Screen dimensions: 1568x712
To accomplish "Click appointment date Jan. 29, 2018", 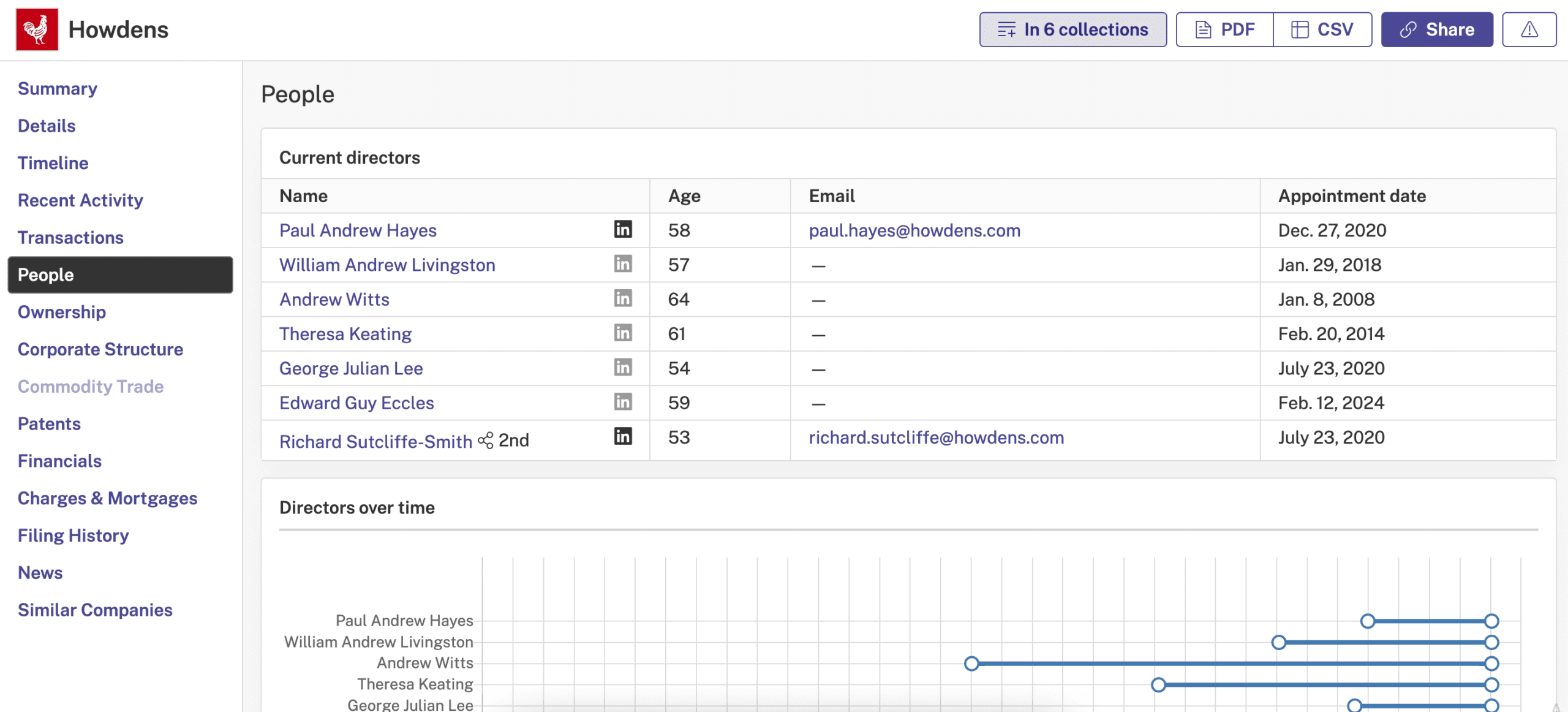I will tap(1330, 265).
